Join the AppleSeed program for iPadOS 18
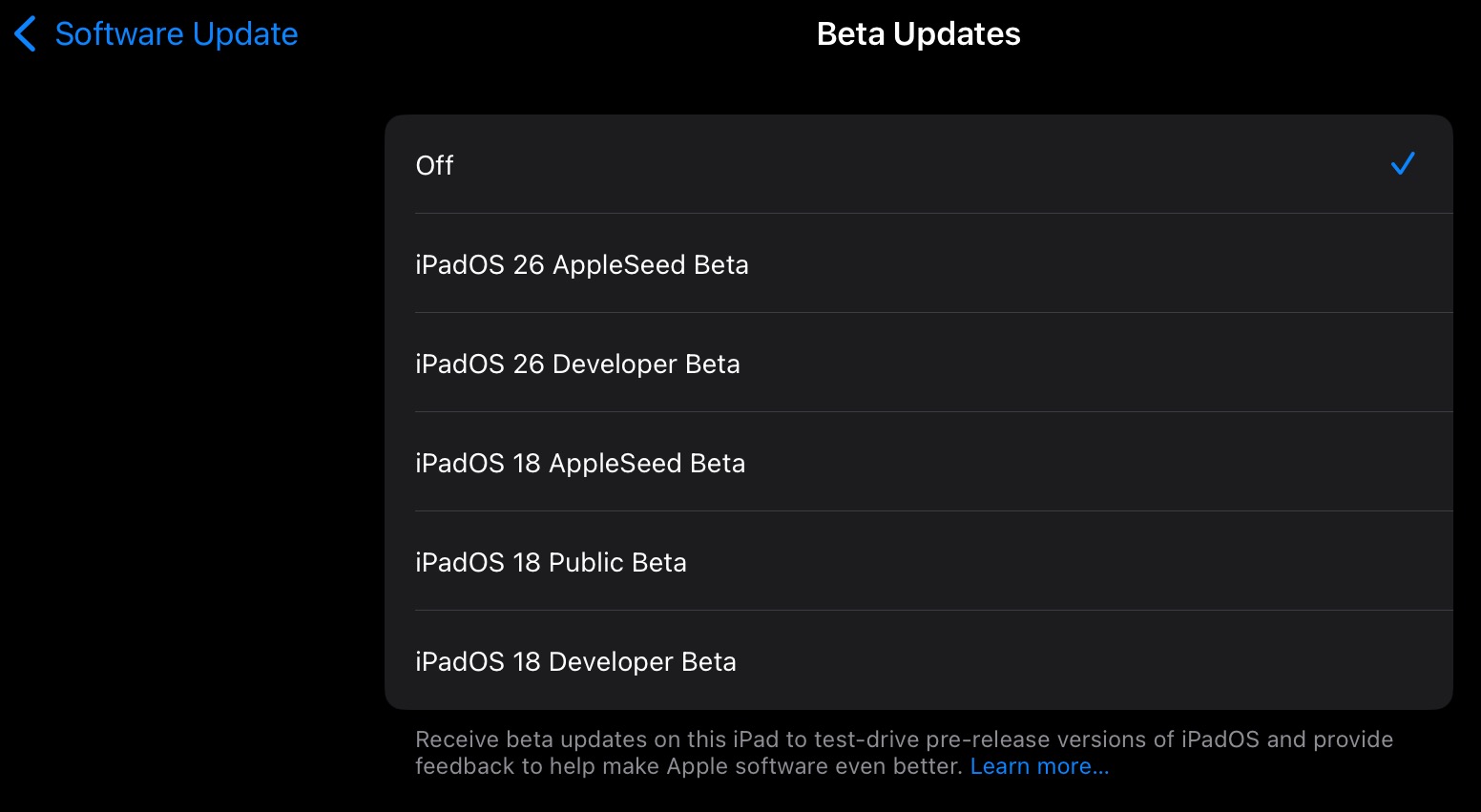This screenshot has width=1481, height=812. [x=916, y=463]
